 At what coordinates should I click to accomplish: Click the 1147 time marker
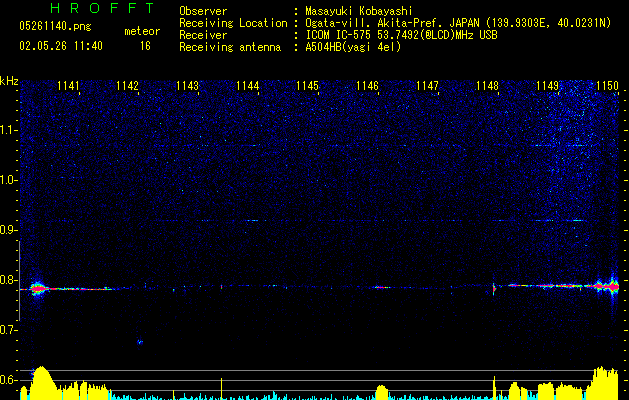click(x=427, y=86)
